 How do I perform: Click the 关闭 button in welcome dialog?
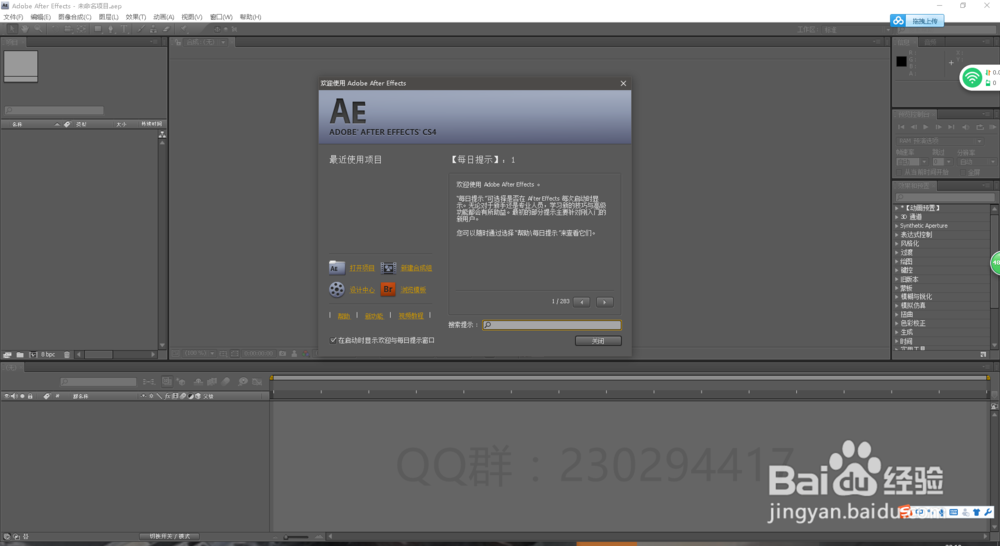coord(598,341)
